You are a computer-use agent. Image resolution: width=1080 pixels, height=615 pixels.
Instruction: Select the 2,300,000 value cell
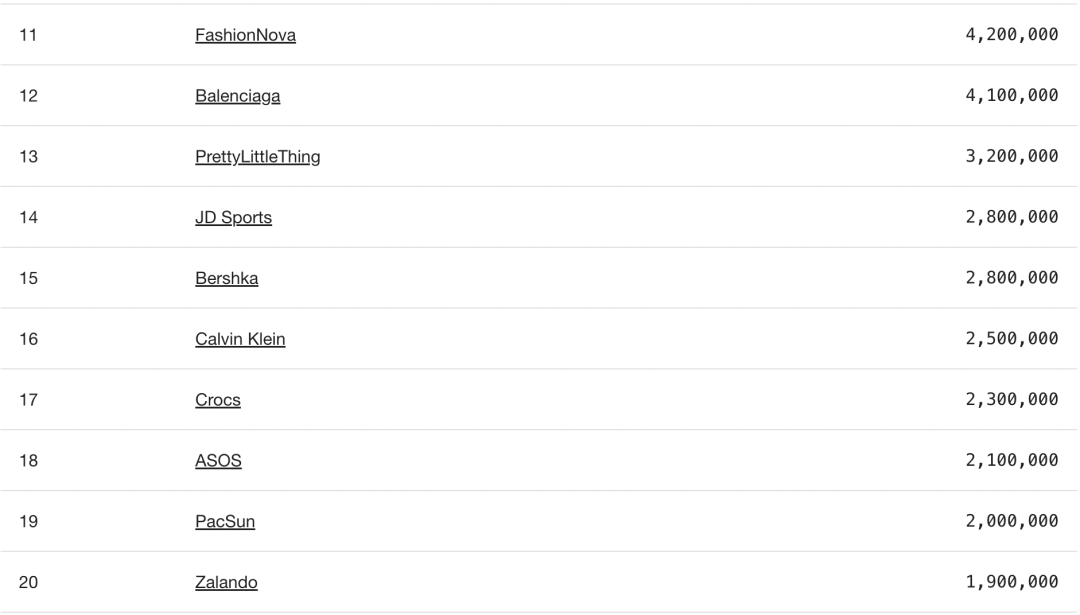[x=1012, y=399]
